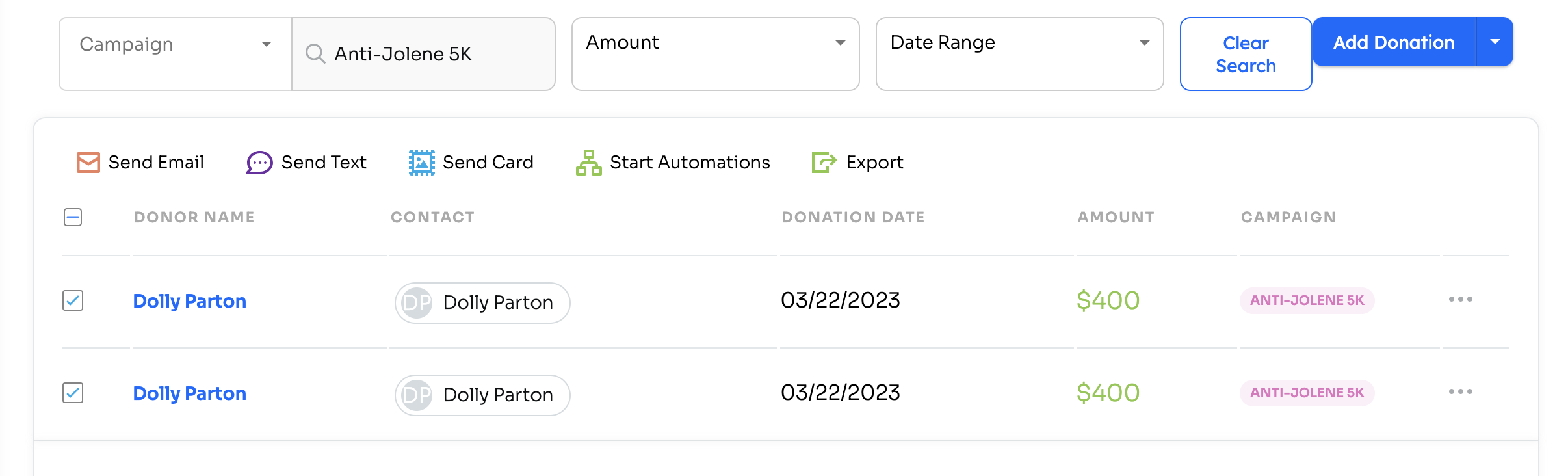Uncheck the first Dolly Parton row checkbox
The height and width of the screenshot is (476, 1568).
click(73, 300)
